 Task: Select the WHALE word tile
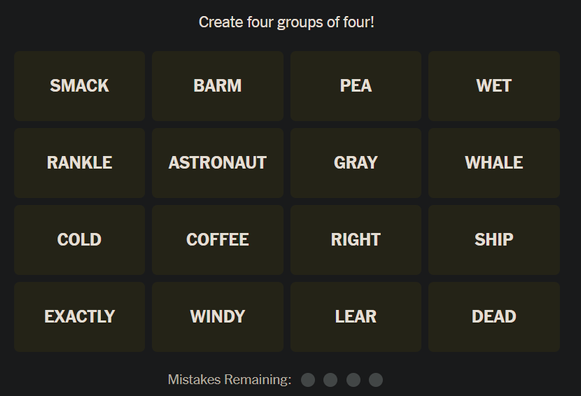click(x=494, y=163)
